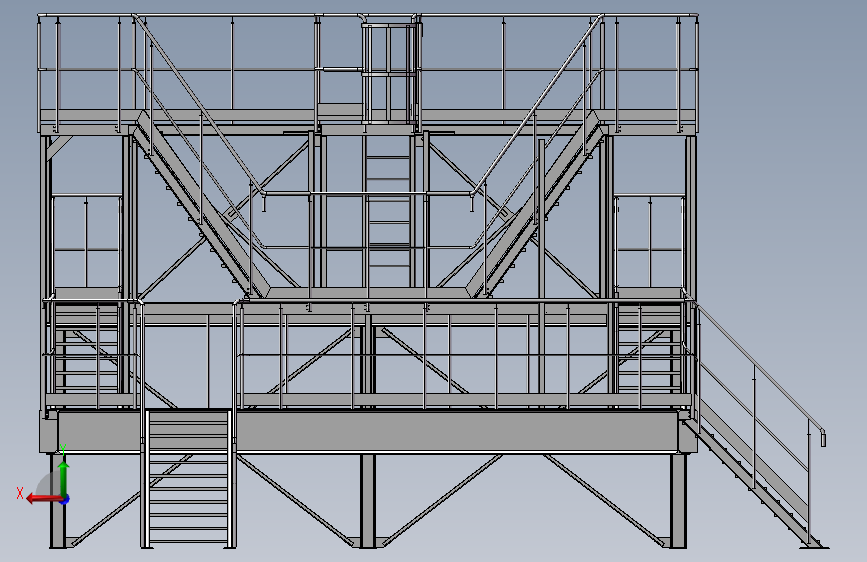
Task: Click the red X axis arrow of the triad
Action: pyautogui.click(x=43, y=499)
